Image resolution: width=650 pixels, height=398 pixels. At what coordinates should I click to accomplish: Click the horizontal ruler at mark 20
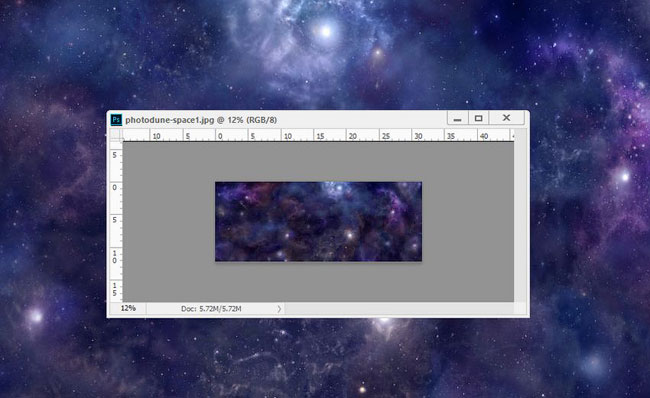[353, 136]
